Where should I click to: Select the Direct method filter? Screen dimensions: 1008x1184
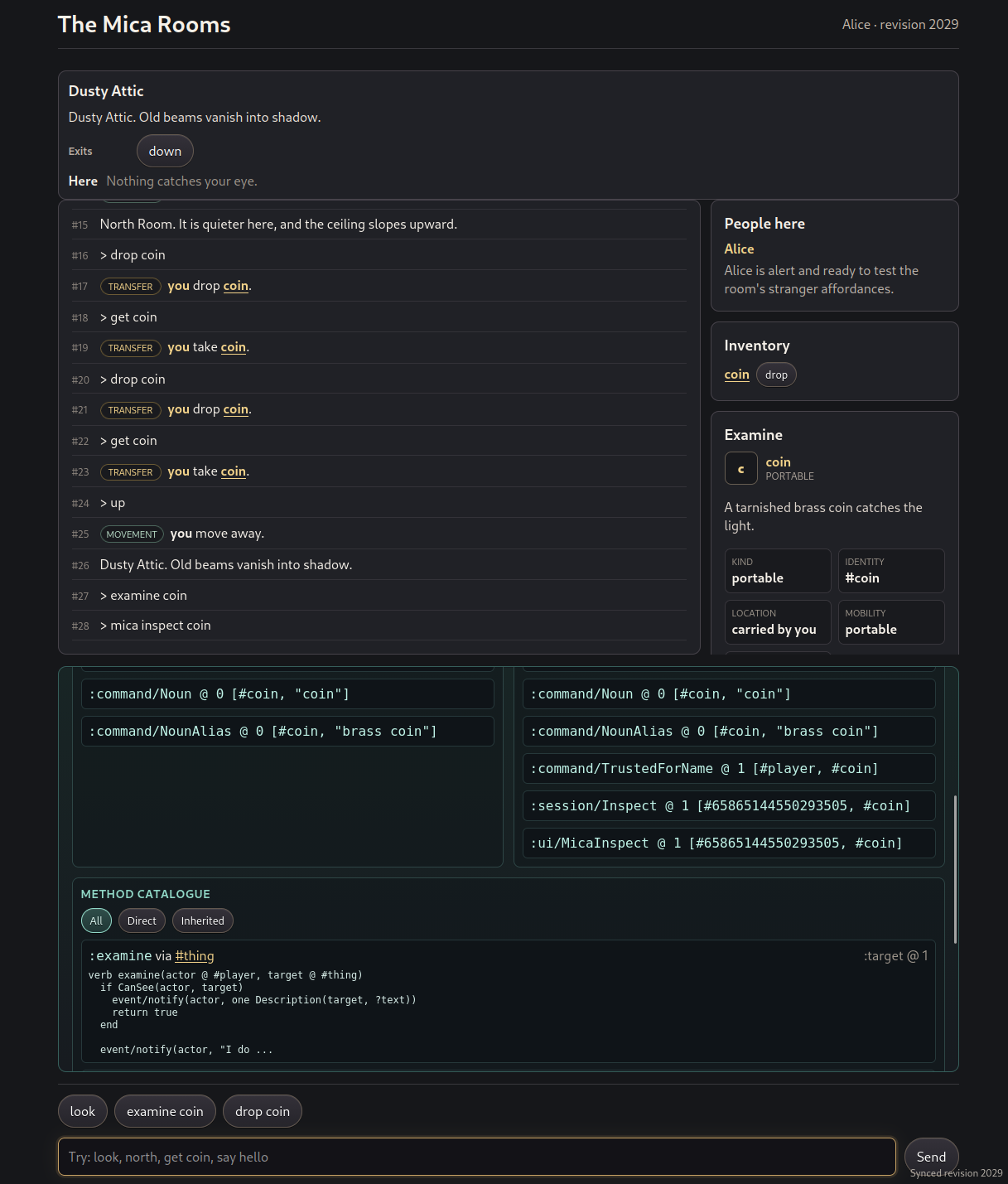pos(142,921)
